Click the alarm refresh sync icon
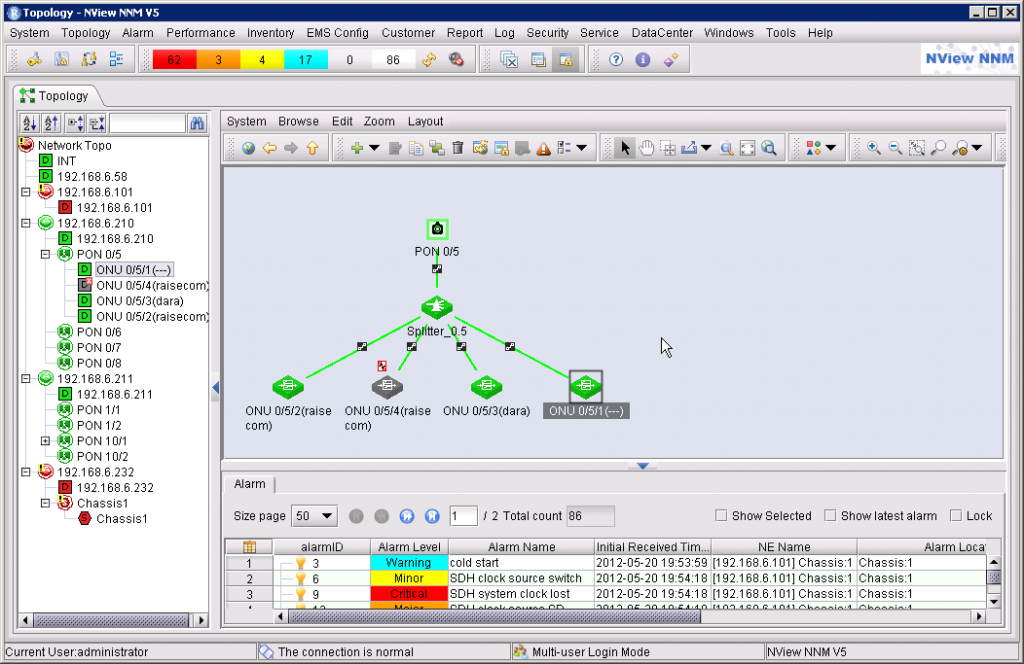This screenshot has height=664, width=1024. 429,59
